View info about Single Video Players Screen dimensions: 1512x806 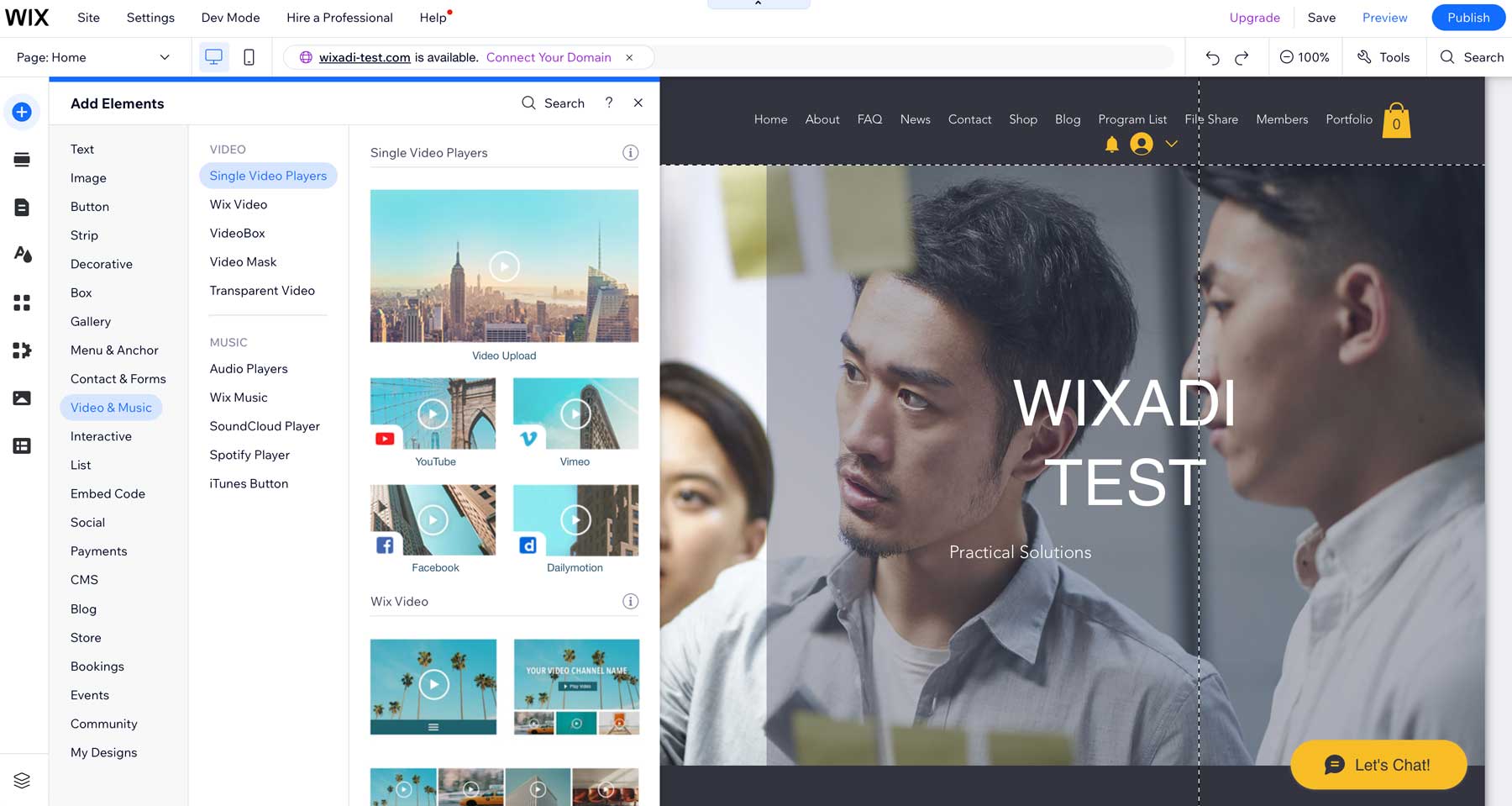click(x=630, y=152)
